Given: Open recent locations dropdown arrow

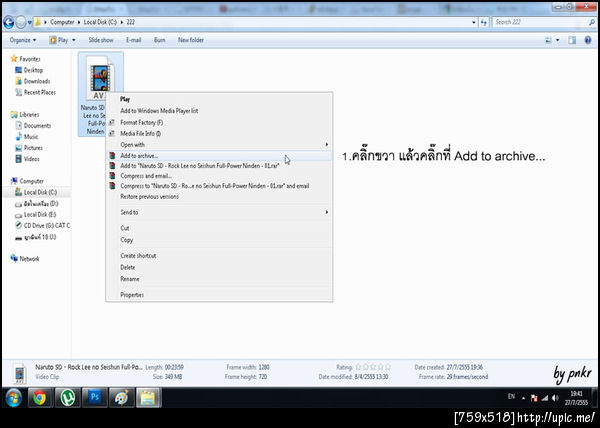Looking at the screenshot, I should tap(29, 23).
